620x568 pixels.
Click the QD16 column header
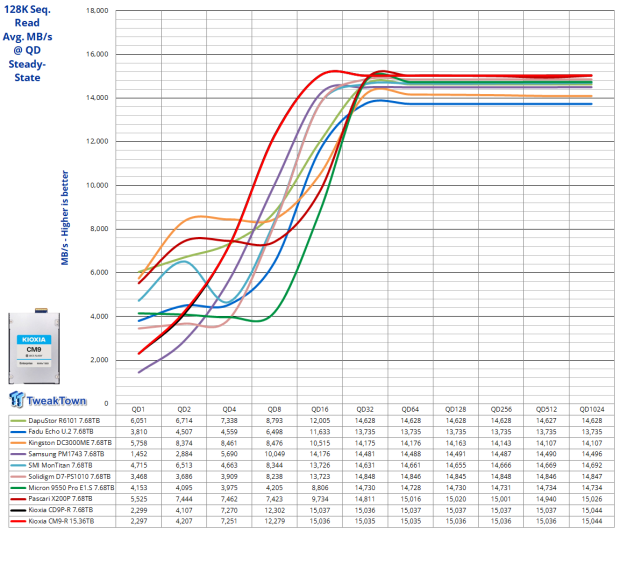pos(320,409)
